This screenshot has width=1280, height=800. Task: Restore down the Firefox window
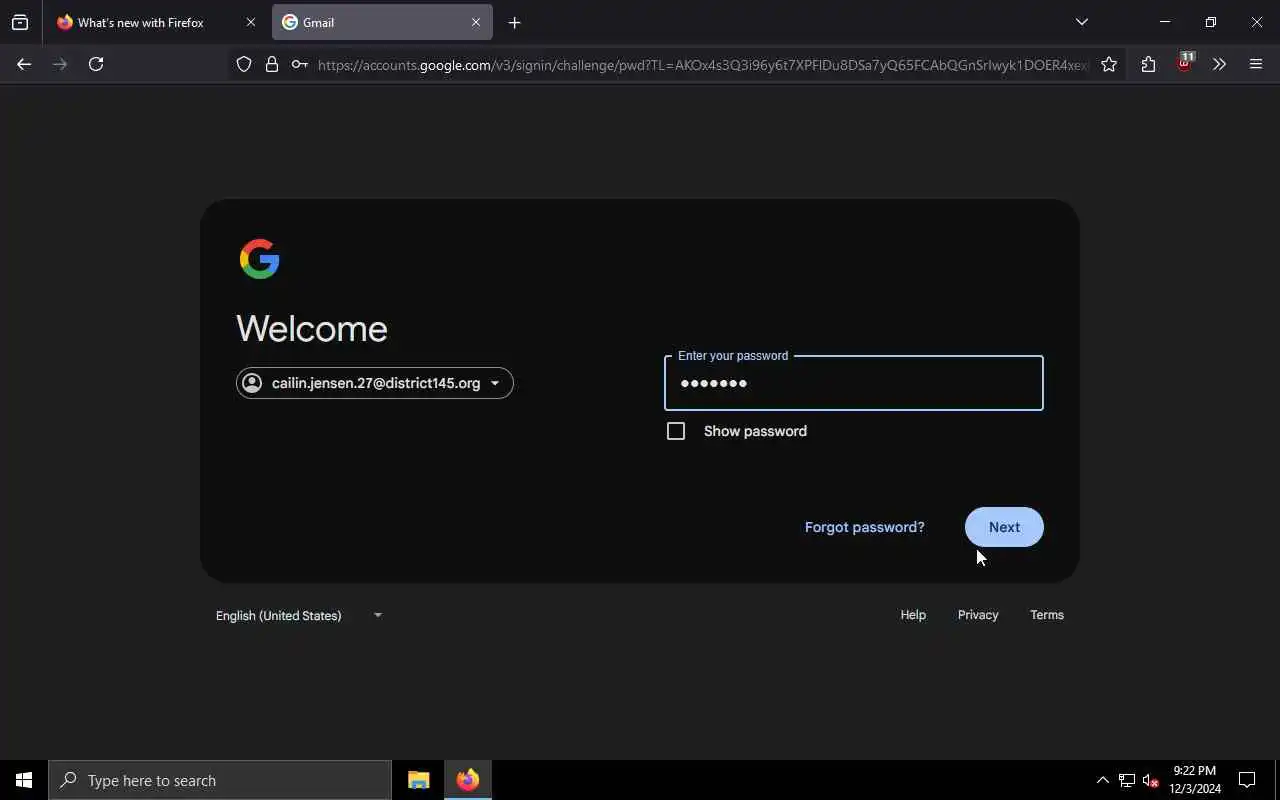coord(1211,22)
